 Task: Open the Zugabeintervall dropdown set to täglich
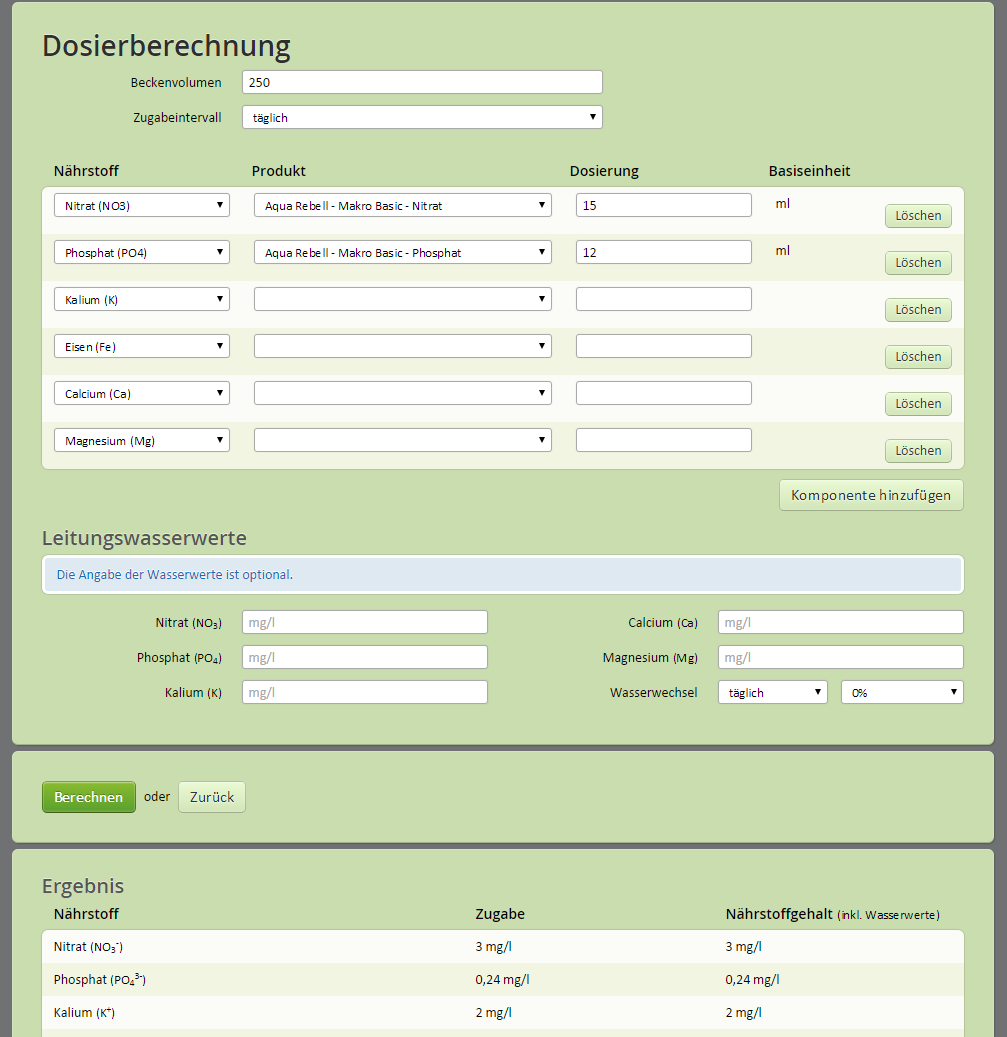click(x=422, y=117)
